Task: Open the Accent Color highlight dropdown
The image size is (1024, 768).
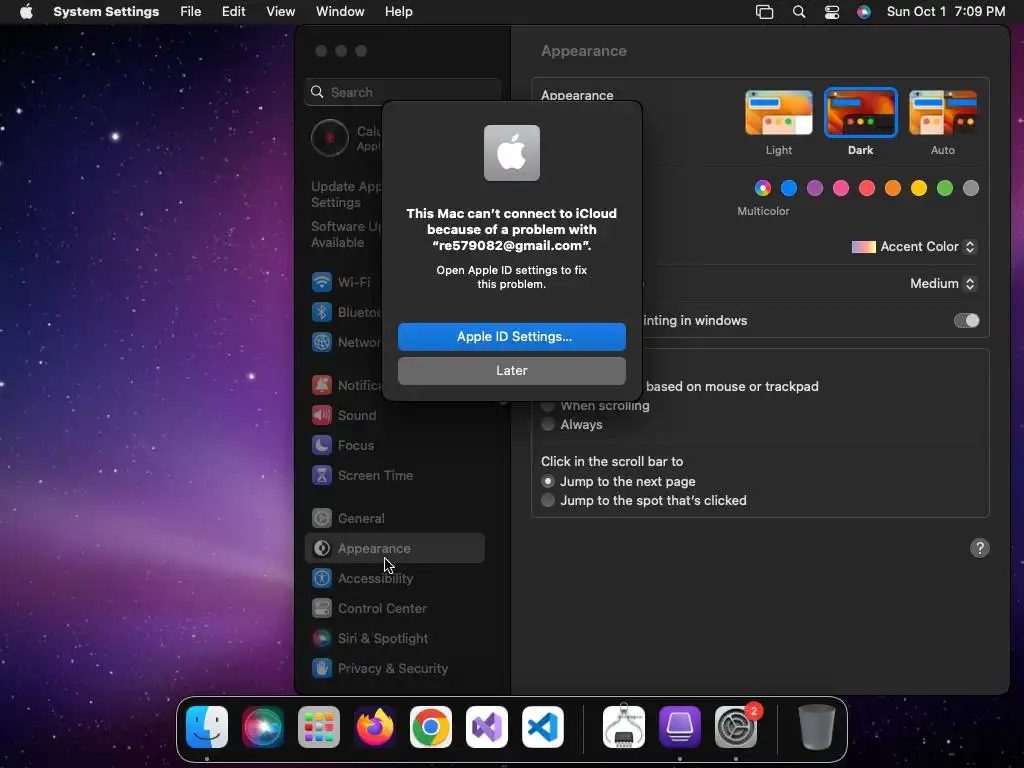Action: pyautogui.click(x=914, y=247)
